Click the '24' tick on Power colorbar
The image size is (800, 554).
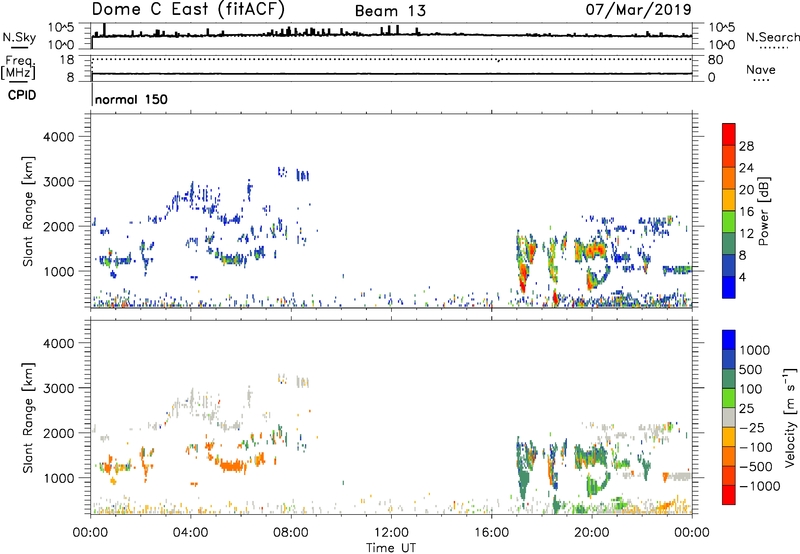pos(746,168)
